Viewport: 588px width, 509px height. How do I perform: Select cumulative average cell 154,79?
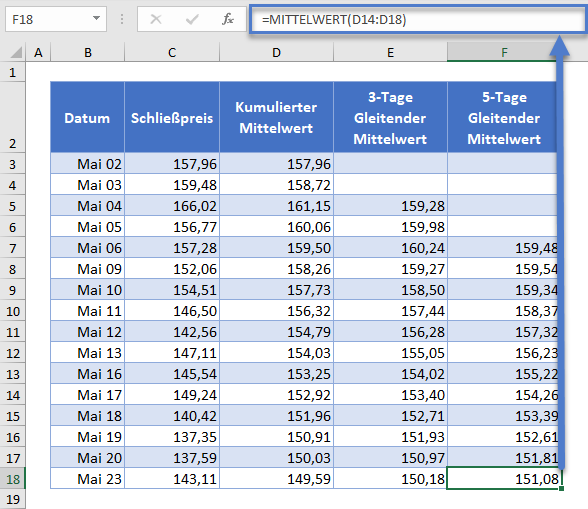click(276, 332)
